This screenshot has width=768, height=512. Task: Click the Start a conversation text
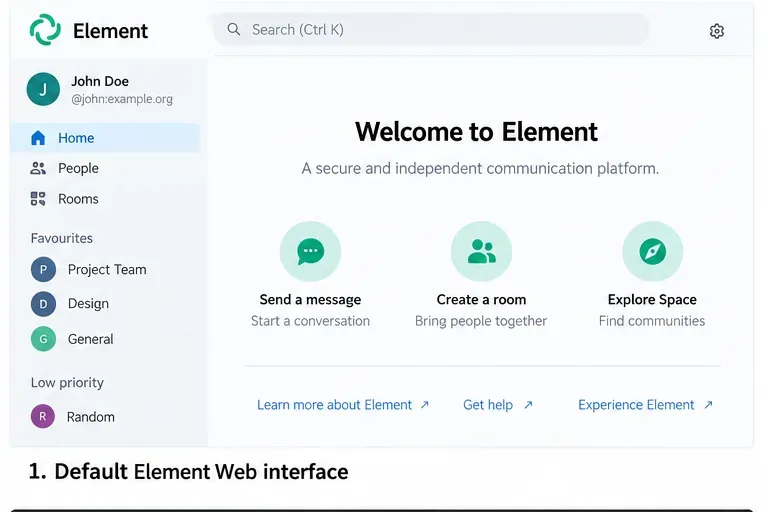click(311, 321)
